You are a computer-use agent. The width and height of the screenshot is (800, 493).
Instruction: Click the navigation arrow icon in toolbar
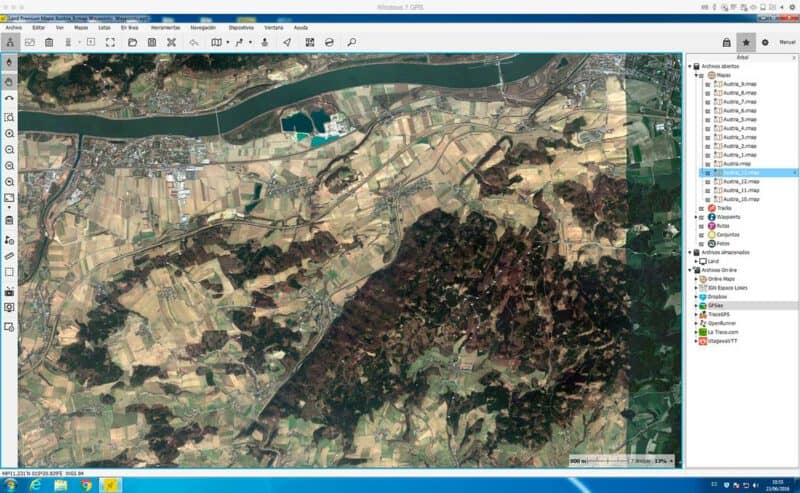coord(287,42)
